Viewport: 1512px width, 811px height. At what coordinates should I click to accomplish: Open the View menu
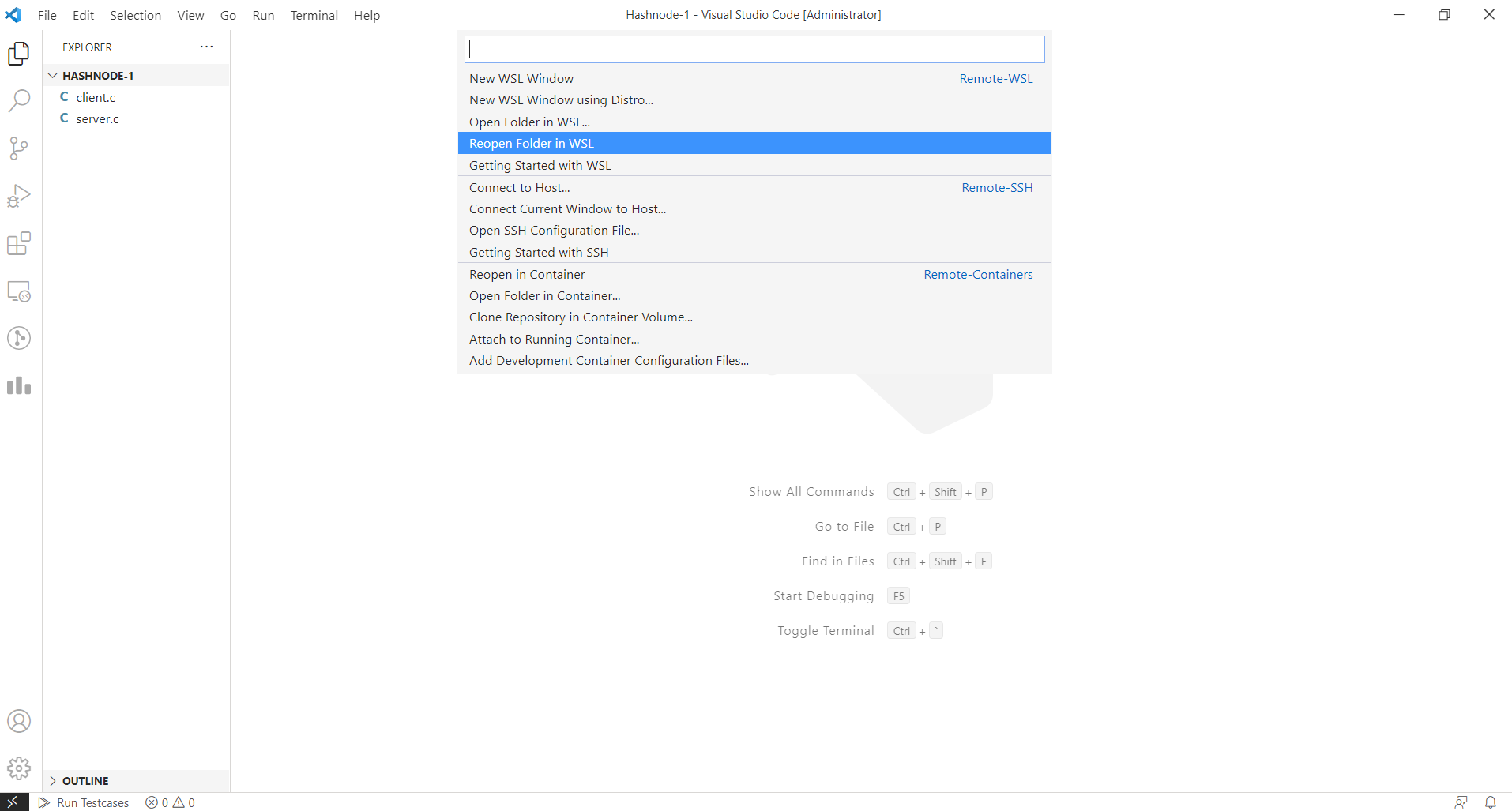coord(190,15)
